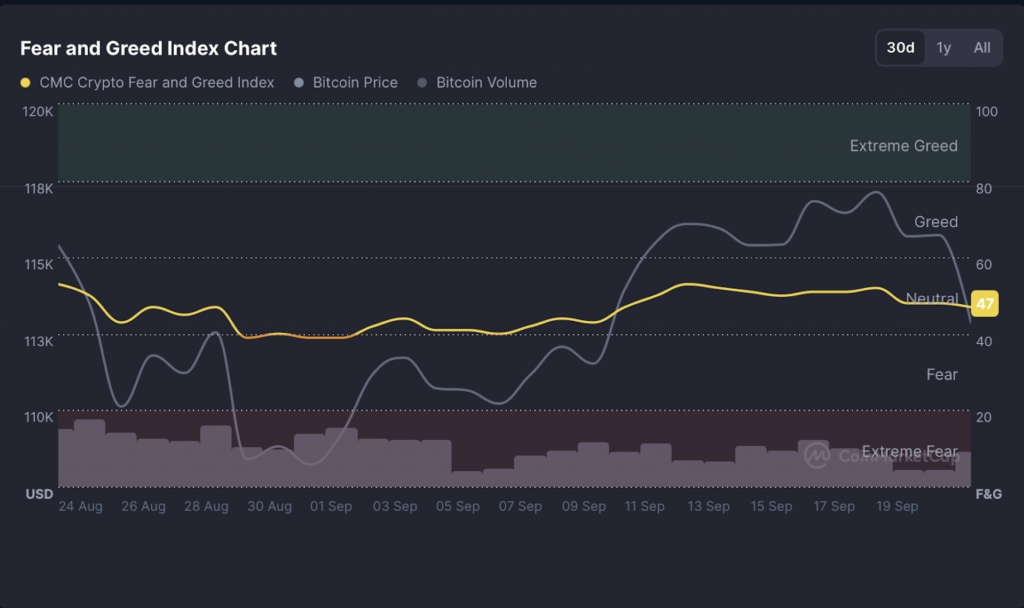This screenshot has width=1024, height=608.
Task: Click the Fear and Greed Index Chart title
Action: tap(149, 48)
